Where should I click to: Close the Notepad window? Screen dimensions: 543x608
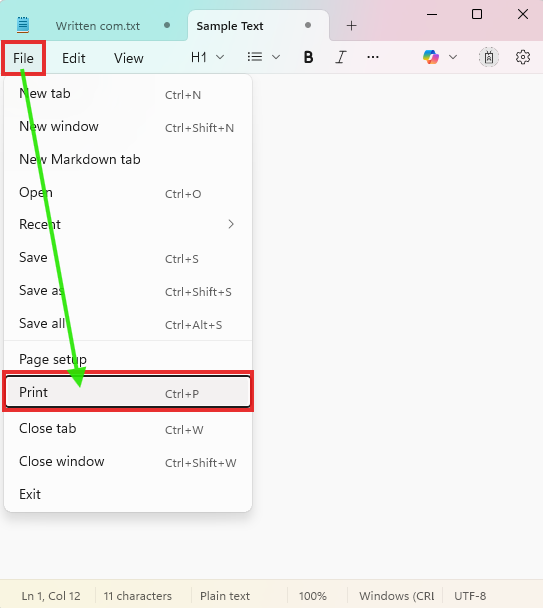point(523,15)
